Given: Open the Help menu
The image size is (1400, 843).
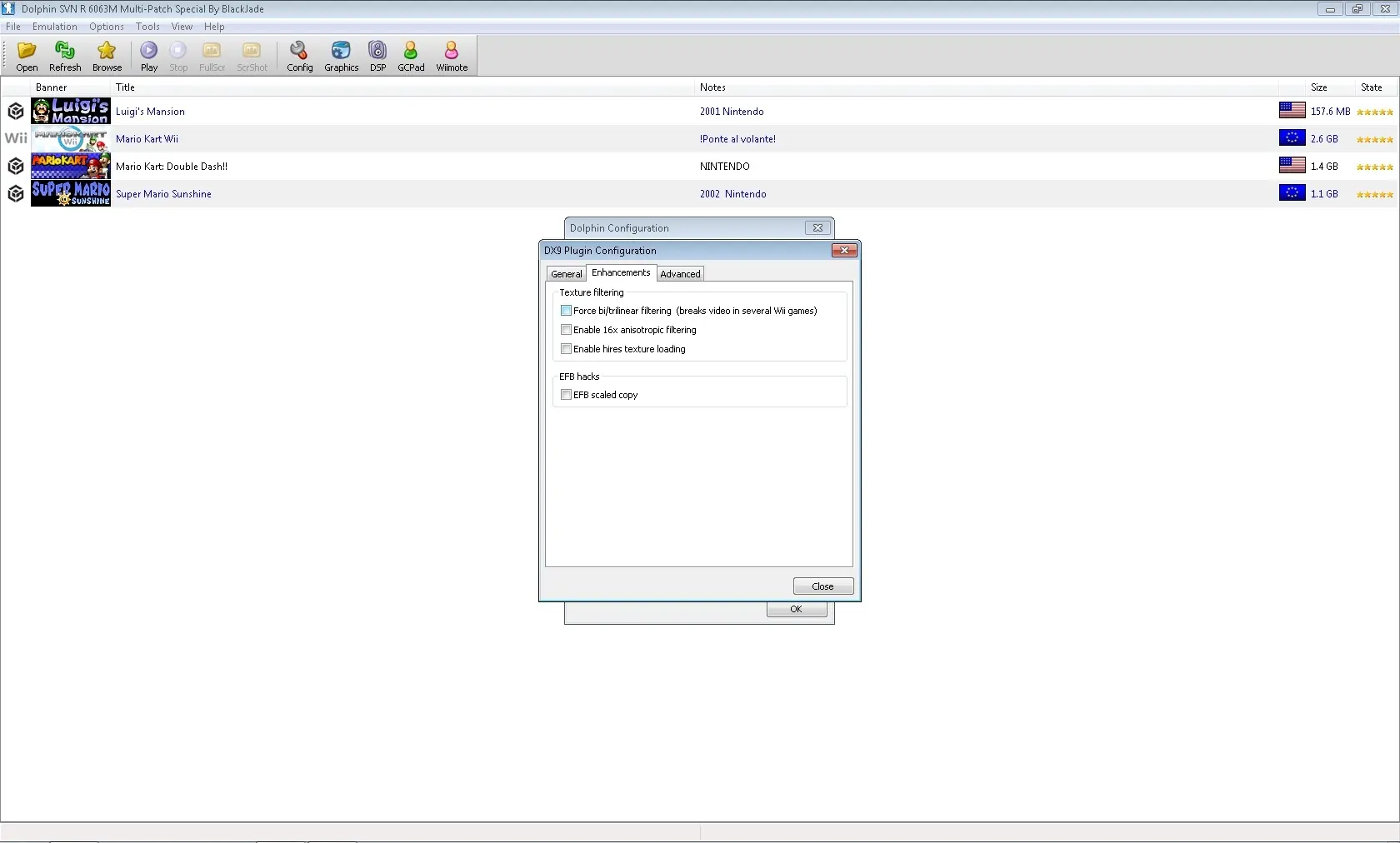Looking at the screenshot, I should point(214,27).
